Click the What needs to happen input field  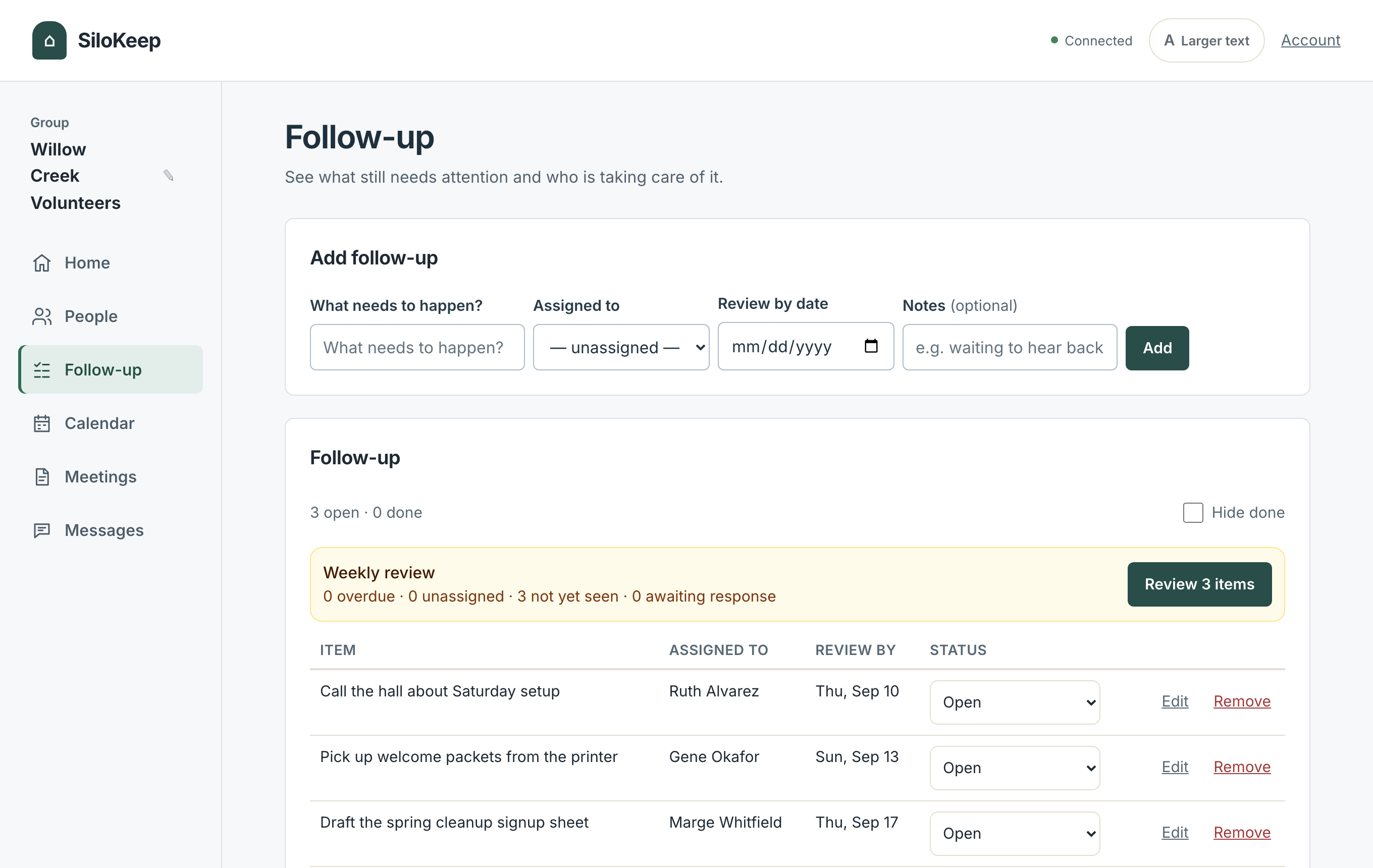pyautogui.click(x=417, y=347)
